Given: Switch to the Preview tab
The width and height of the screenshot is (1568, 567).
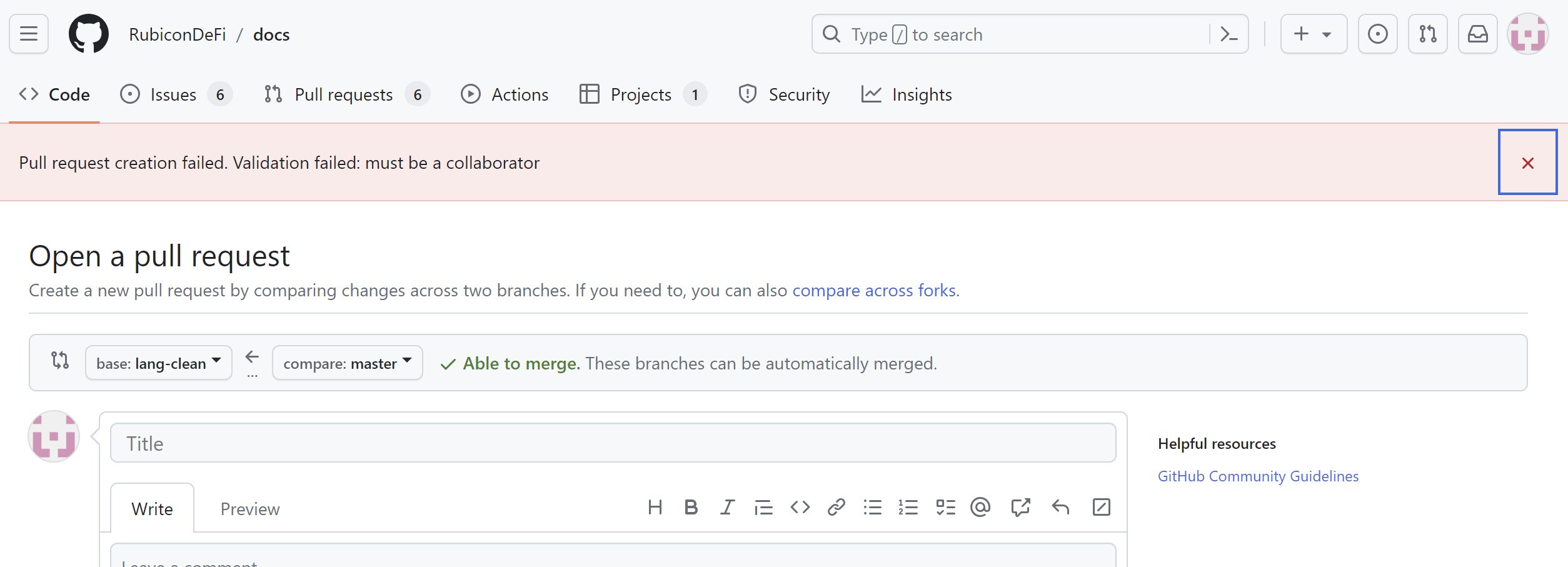Looking at the screenshot, I should 250,509.
